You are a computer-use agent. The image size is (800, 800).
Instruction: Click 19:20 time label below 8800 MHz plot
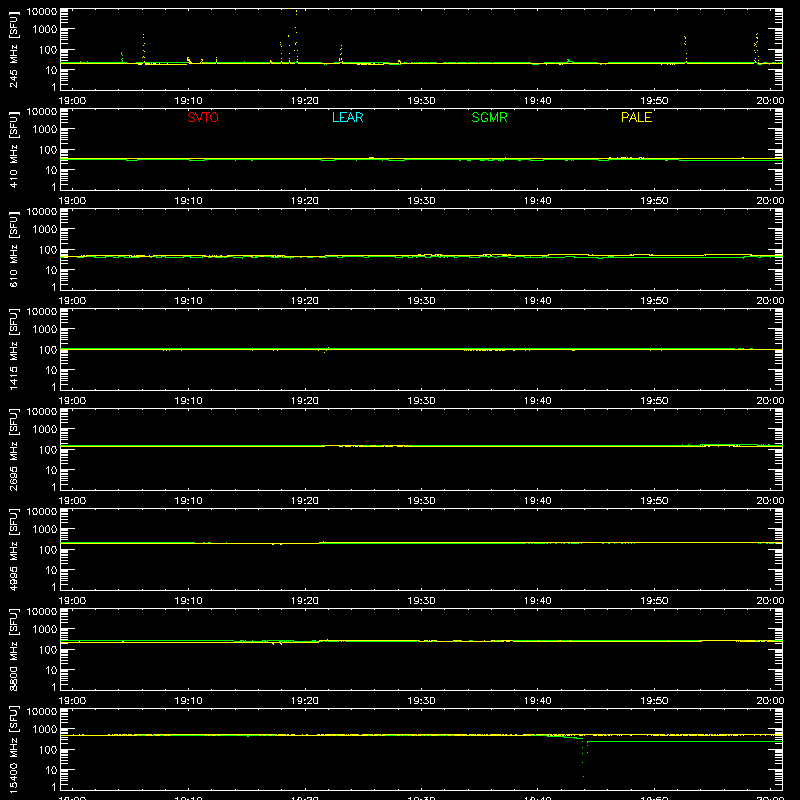click(x=305, y=701)
